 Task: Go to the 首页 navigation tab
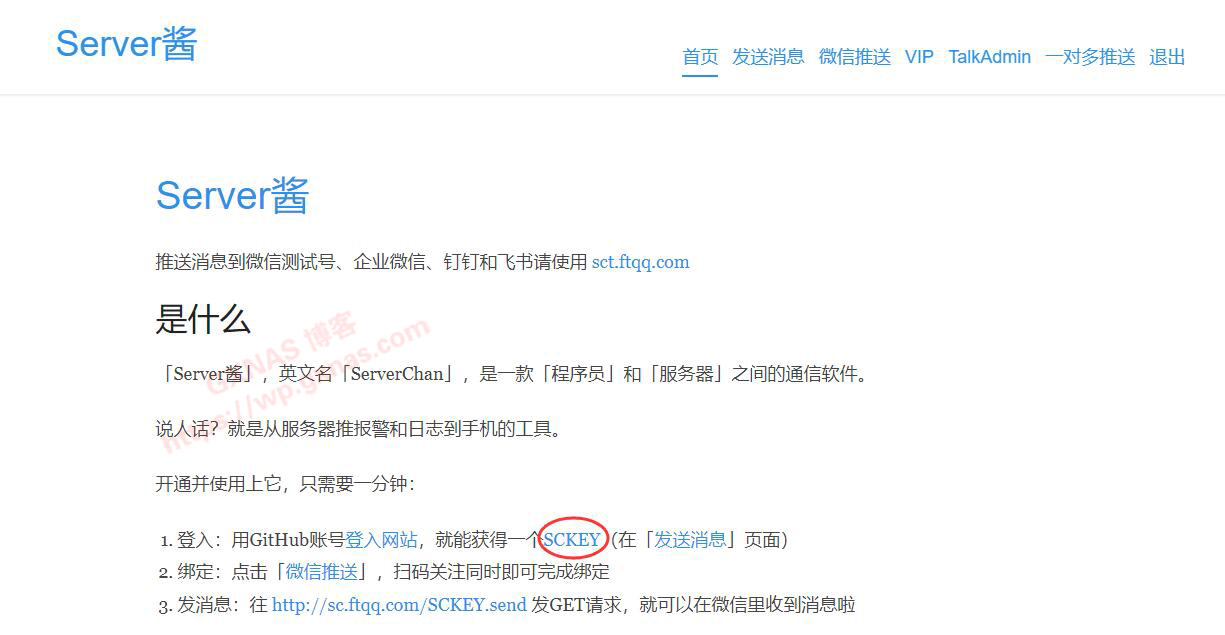[700, 57]
